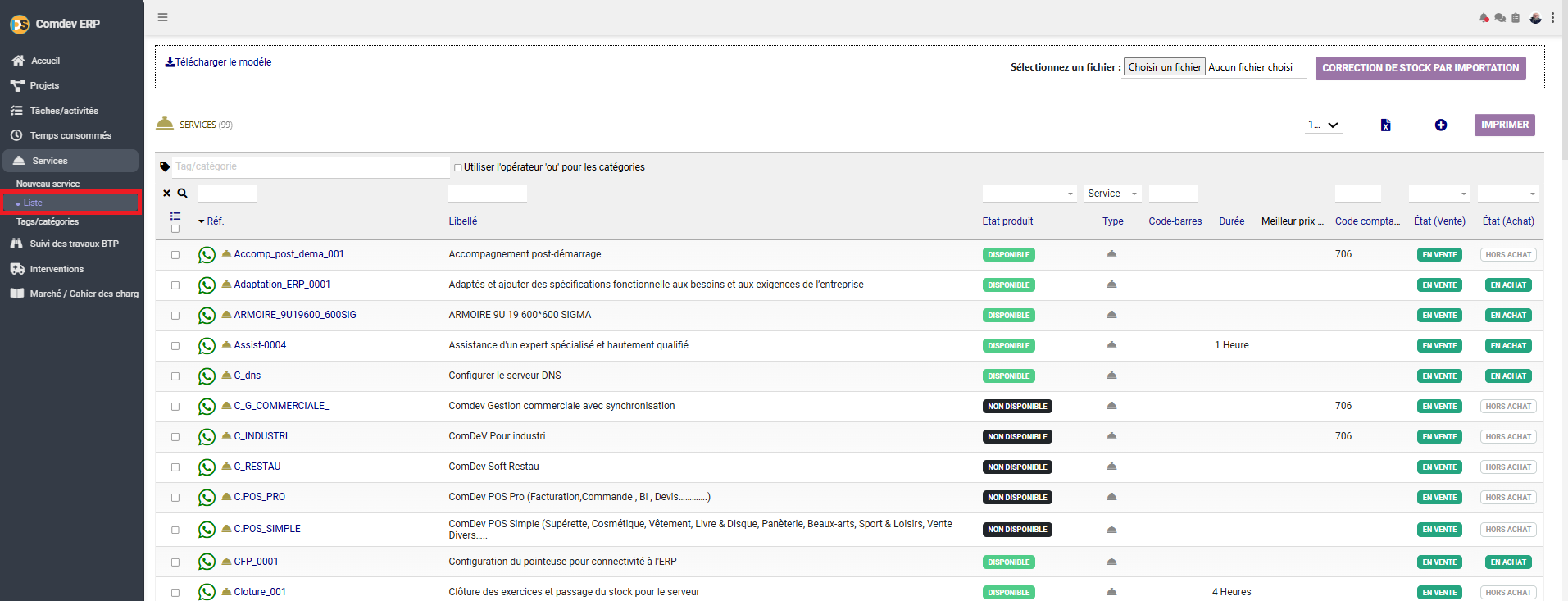
Task: Click the Comdev ERP logo
Action: (20, 25)
